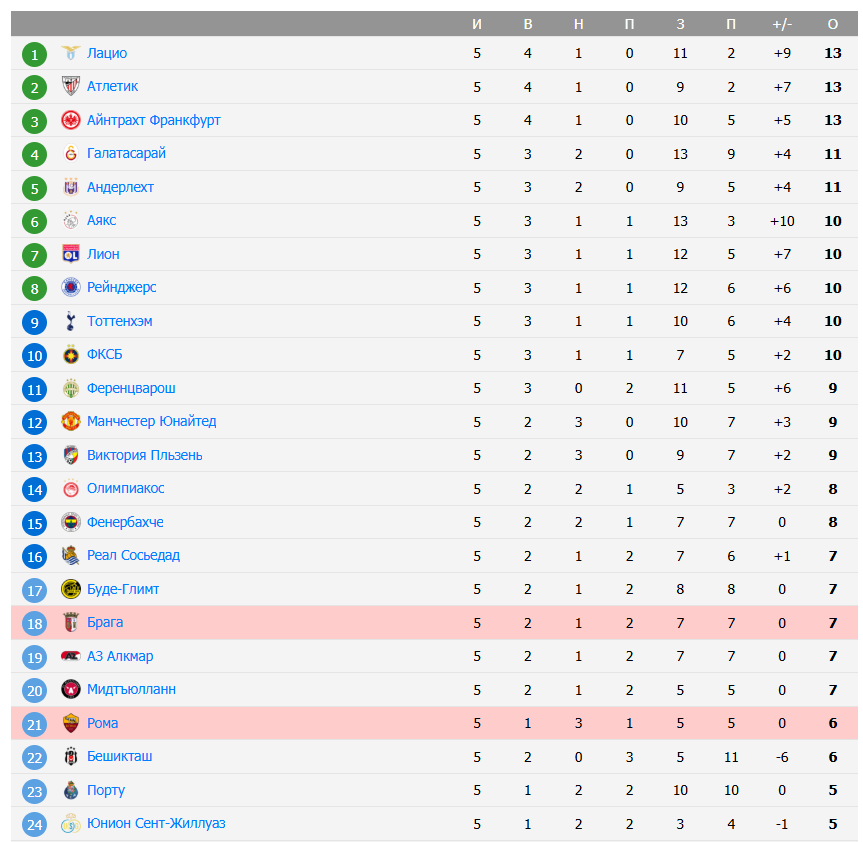Click the Manchester United crest icon

tap(70, 422)
